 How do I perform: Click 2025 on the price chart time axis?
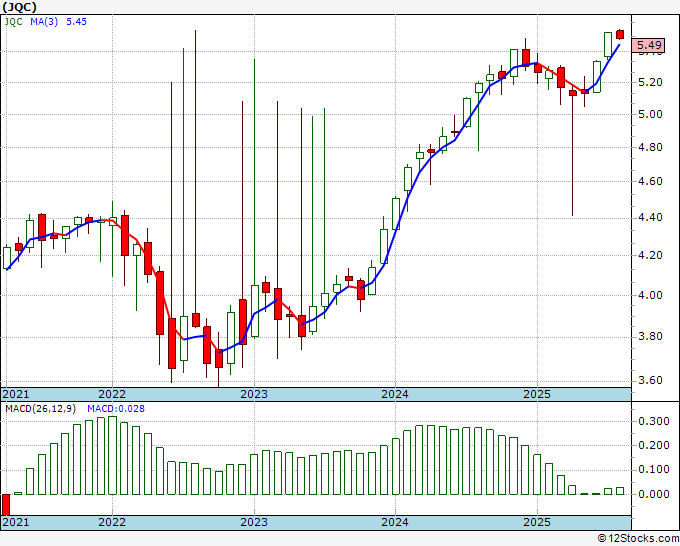pos(537,394)
